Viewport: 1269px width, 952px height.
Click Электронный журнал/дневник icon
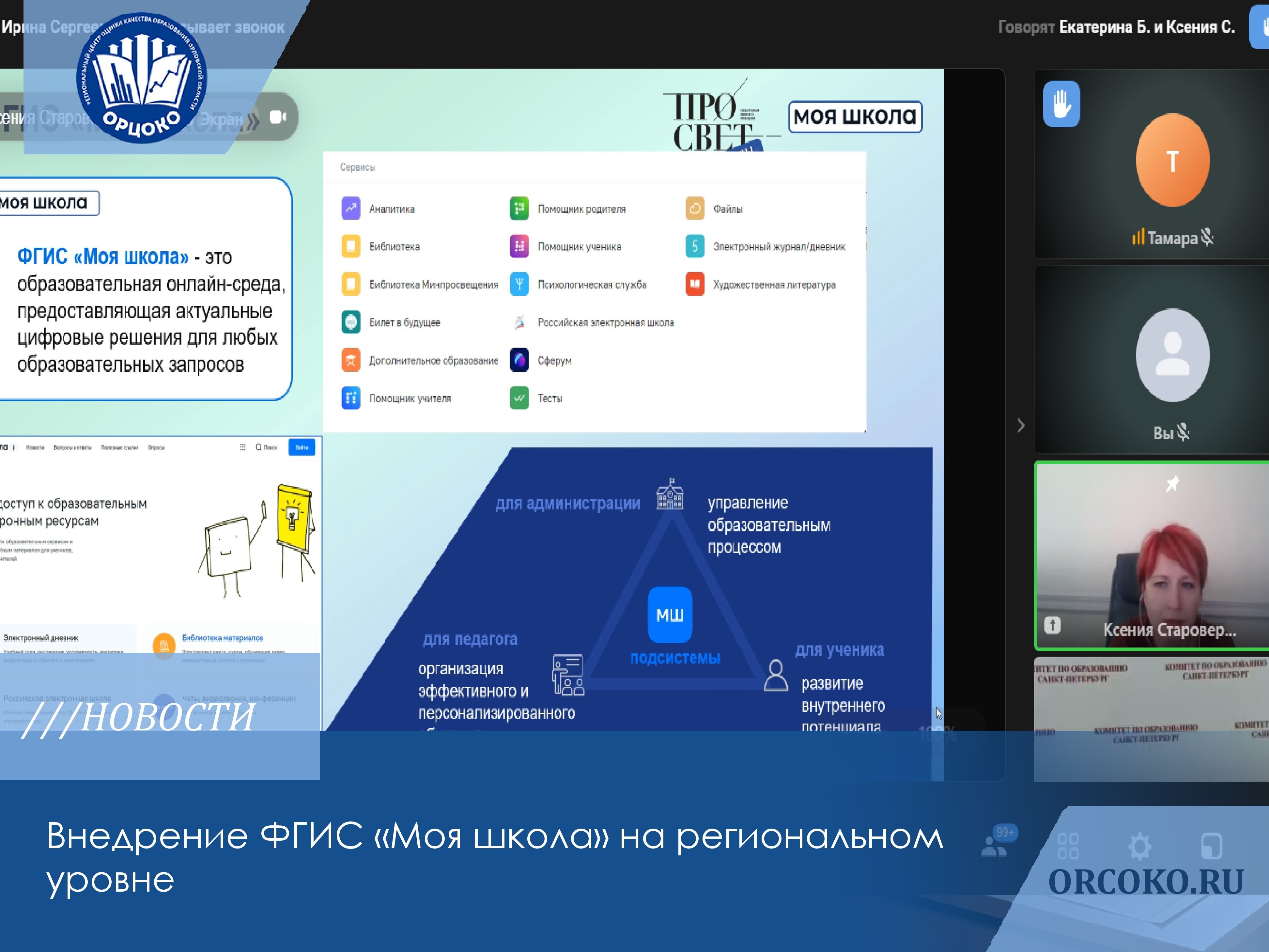(x=695, y=246)
